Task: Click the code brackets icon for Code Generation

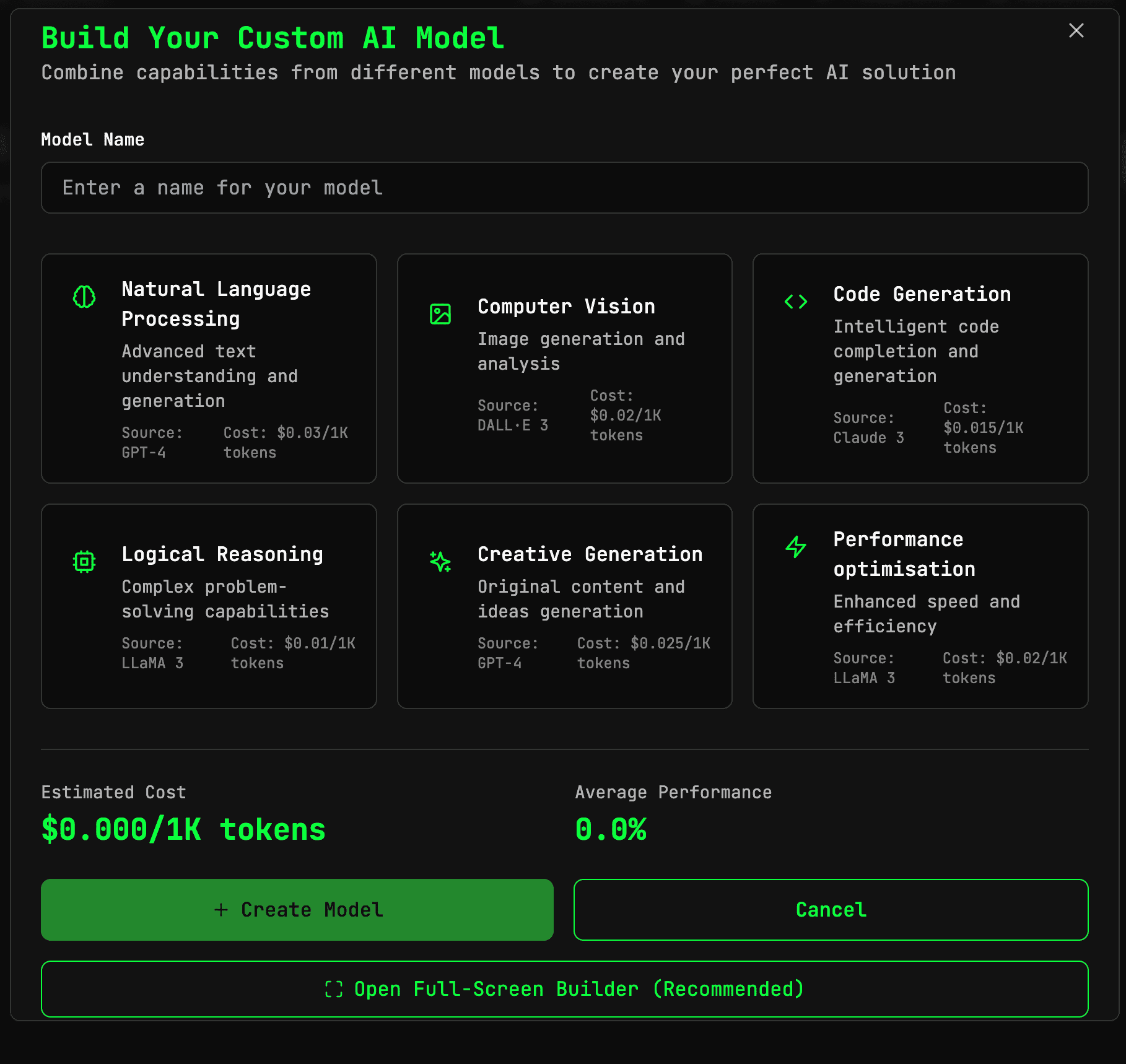Action: point(795,302)
